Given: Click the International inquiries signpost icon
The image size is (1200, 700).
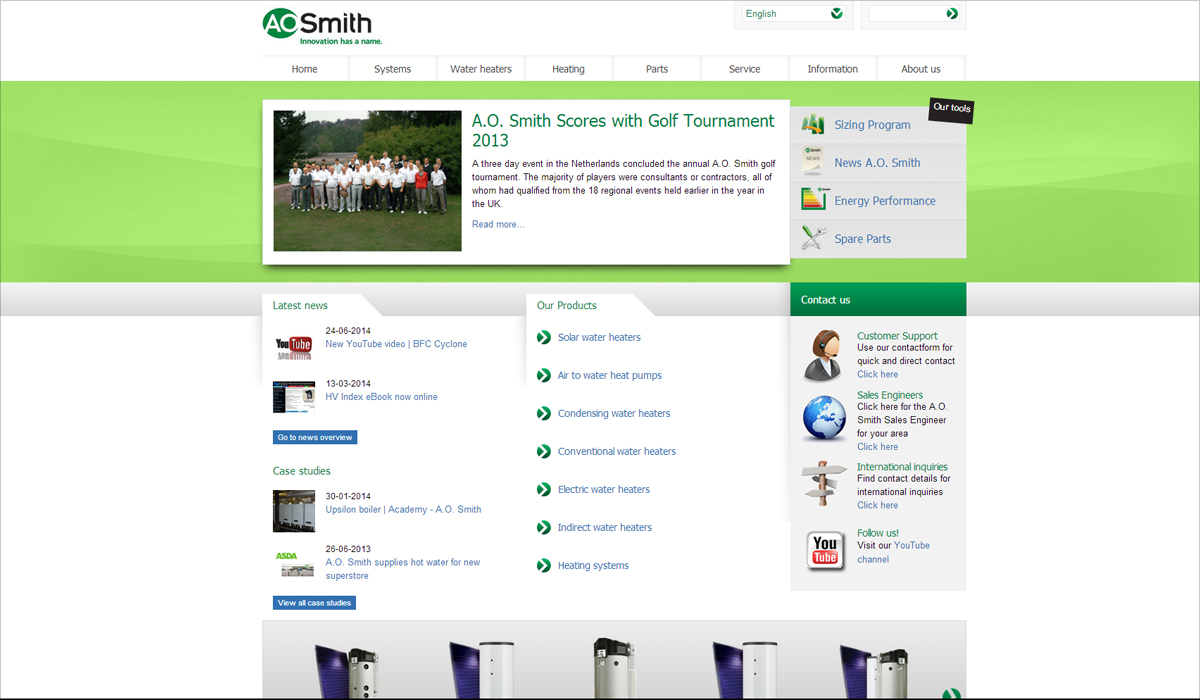Looking at the screenshot, I should (825, 483).
